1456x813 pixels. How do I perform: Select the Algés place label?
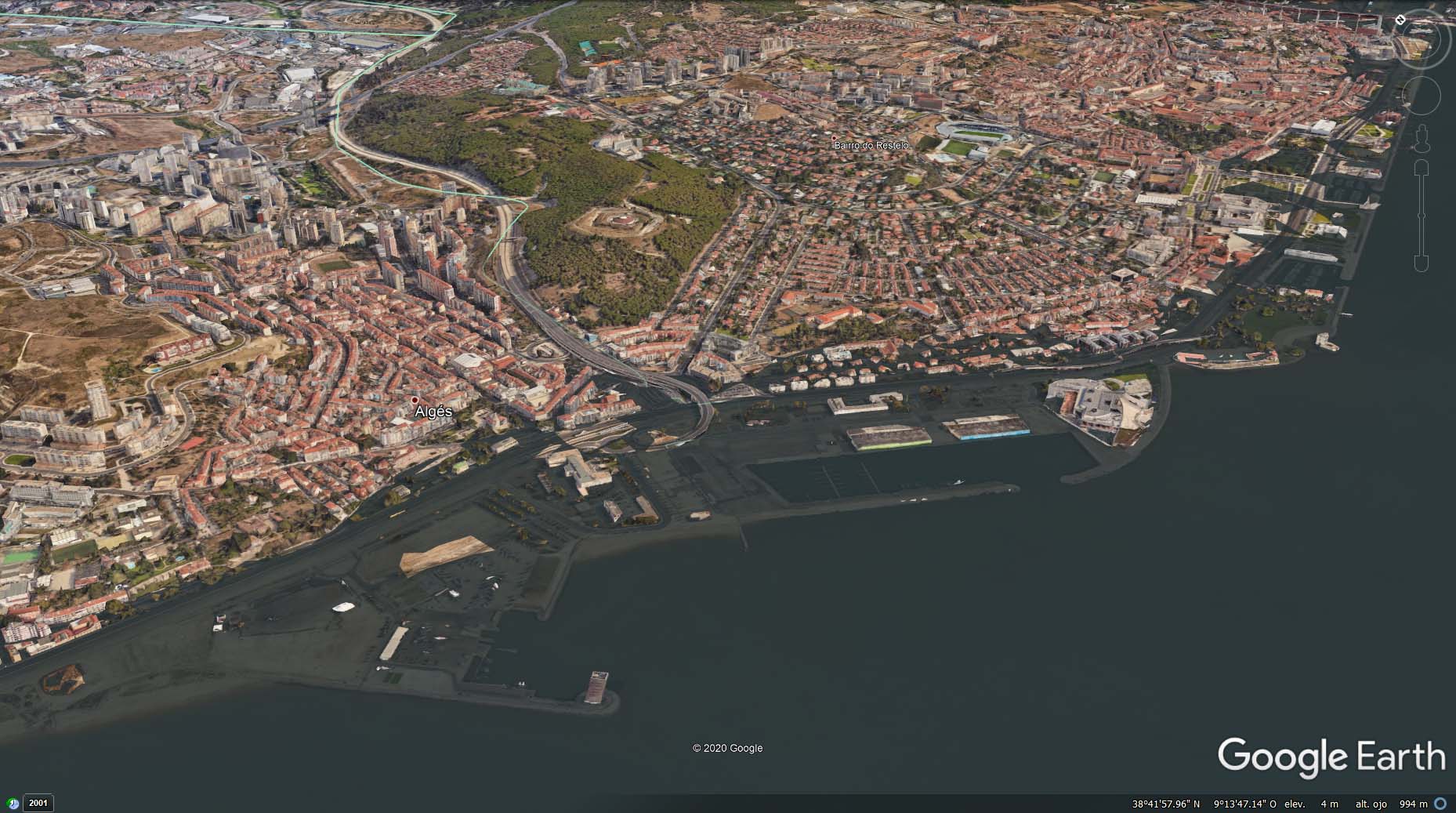(433, 412)
